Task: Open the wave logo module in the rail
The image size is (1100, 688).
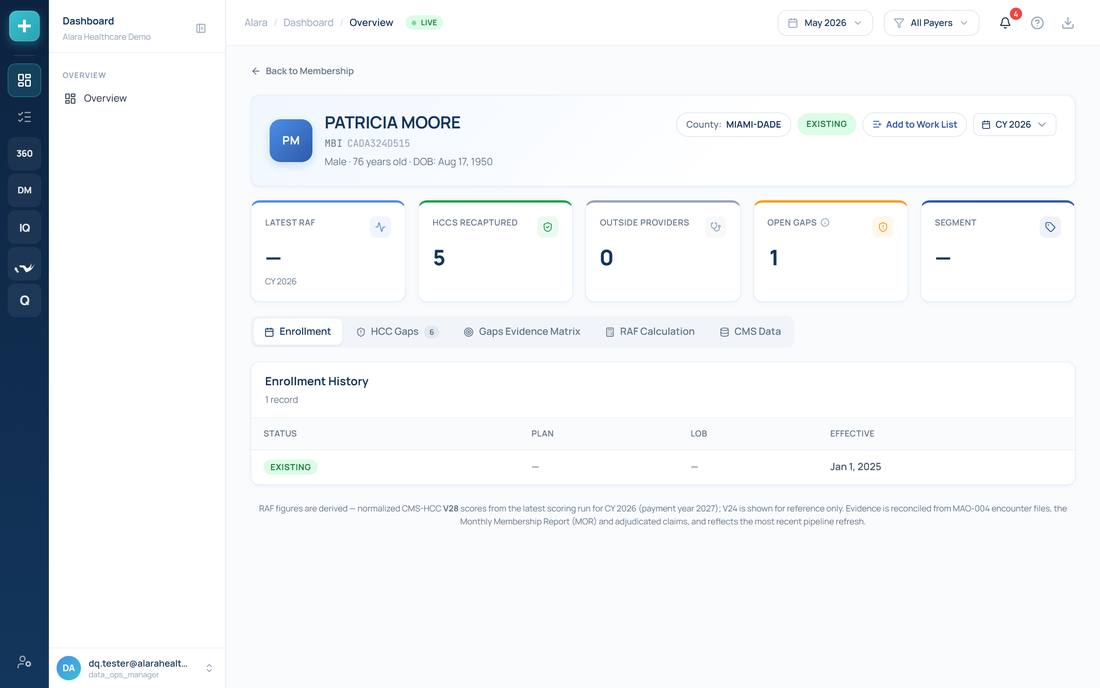Action: [x=24, y=264]
